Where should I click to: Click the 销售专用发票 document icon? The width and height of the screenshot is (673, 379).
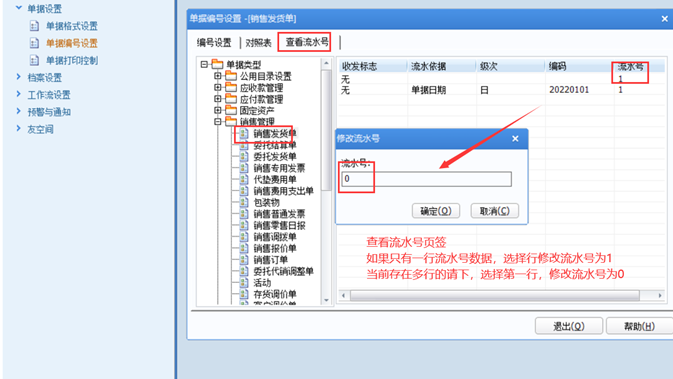coord(244,168)
